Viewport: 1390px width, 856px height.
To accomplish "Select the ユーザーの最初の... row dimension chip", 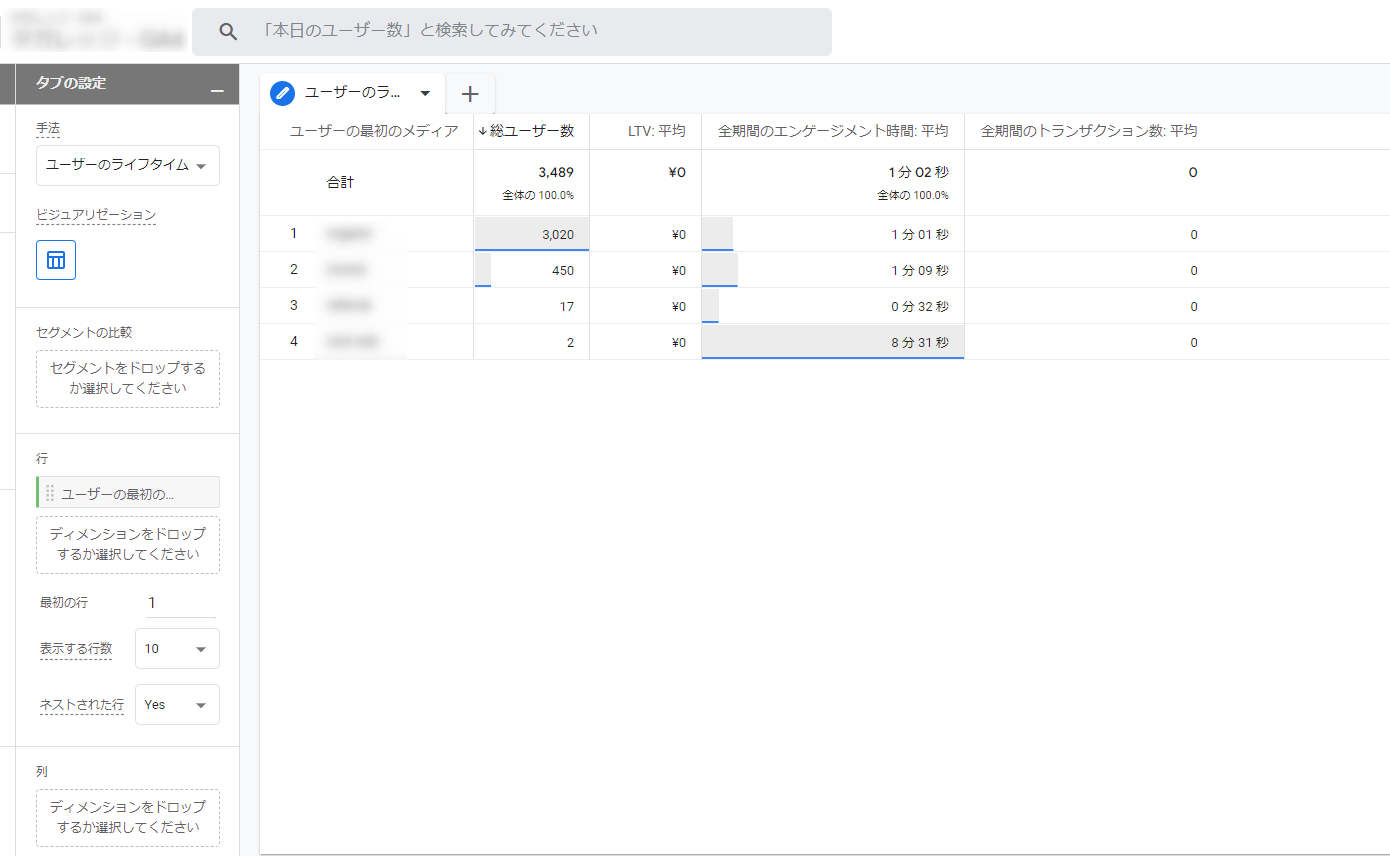I will click(128, 493).
